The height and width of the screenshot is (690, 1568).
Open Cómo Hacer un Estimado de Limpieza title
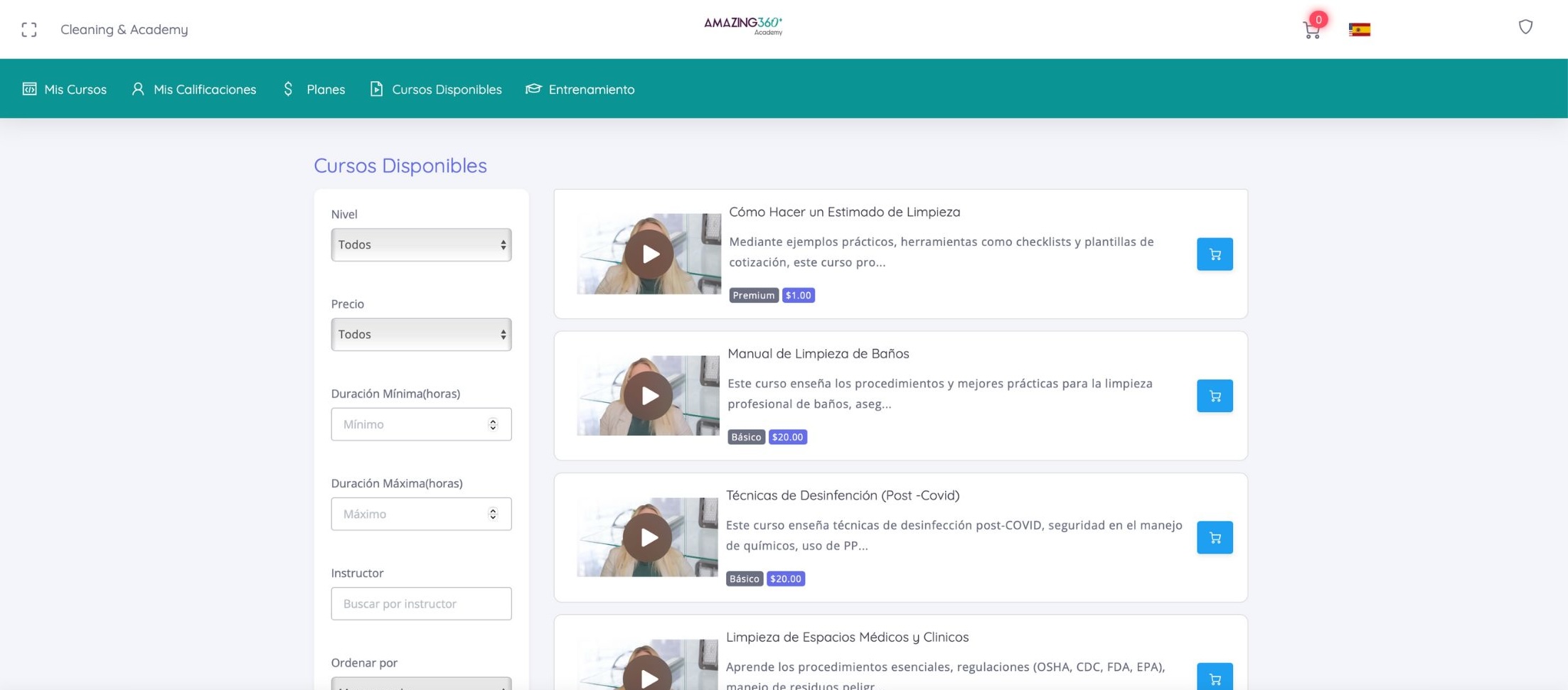(x=844, y=212)
